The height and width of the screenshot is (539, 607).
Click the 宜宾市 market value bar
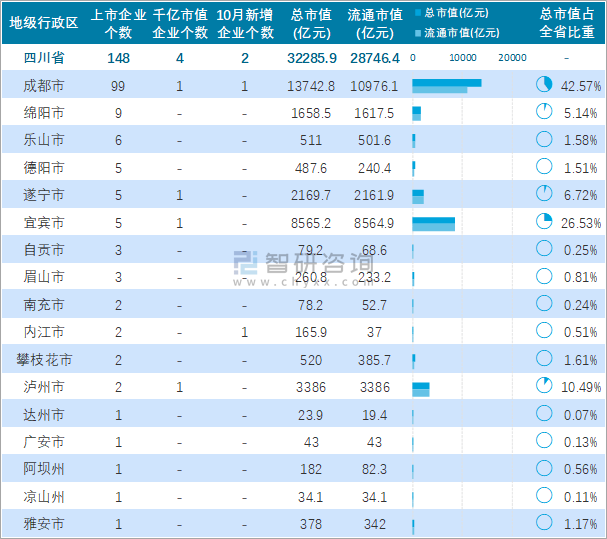[x=433, y=222]
